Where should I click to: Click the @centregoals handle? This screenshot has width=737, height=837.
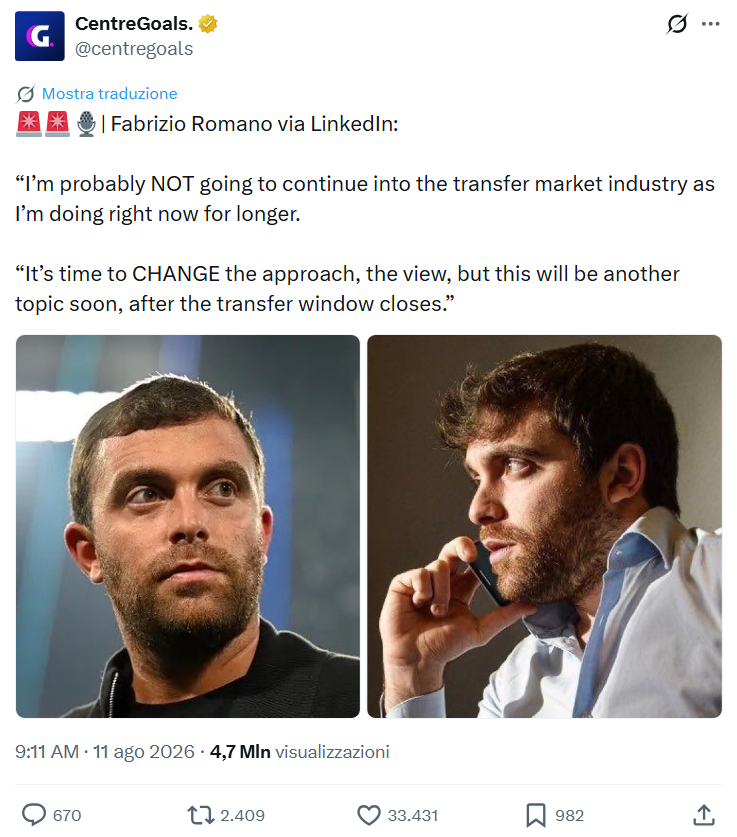coord(134,49)
